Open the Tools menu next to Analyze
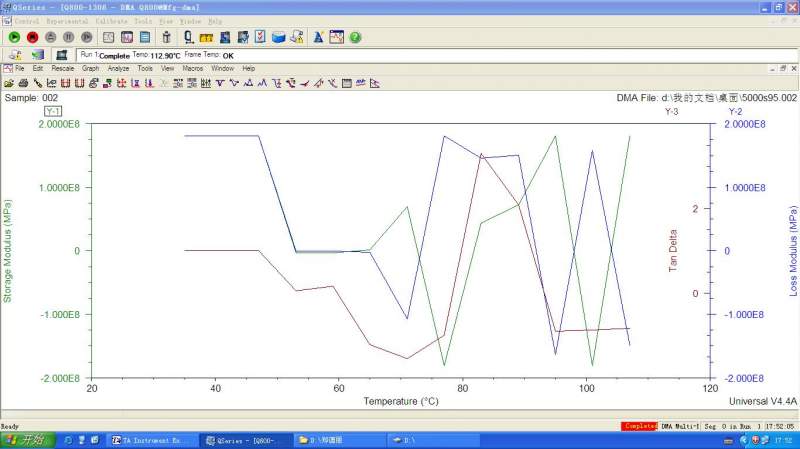Image resolution: width=800 pixels, height=449 pixels. (145, 68)
